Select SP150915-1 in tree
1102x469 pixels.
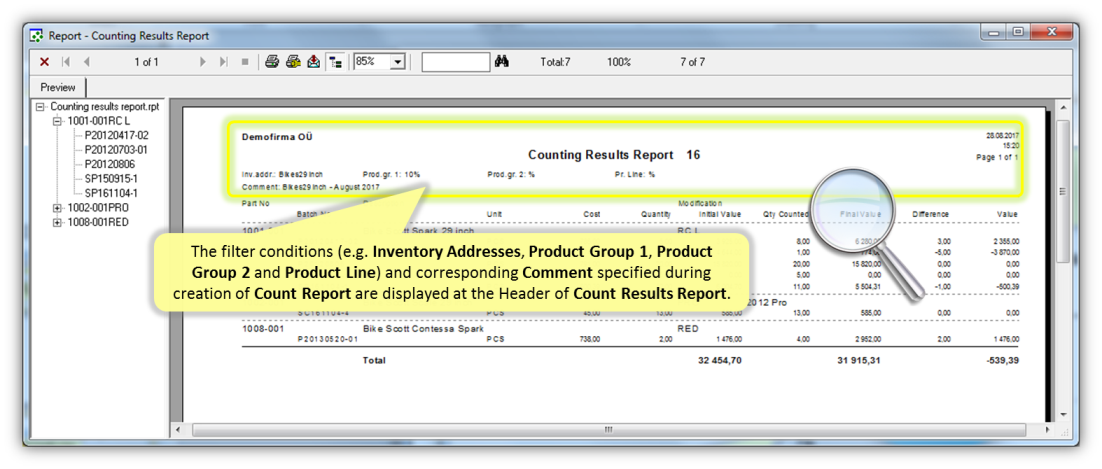coord(111,179)
